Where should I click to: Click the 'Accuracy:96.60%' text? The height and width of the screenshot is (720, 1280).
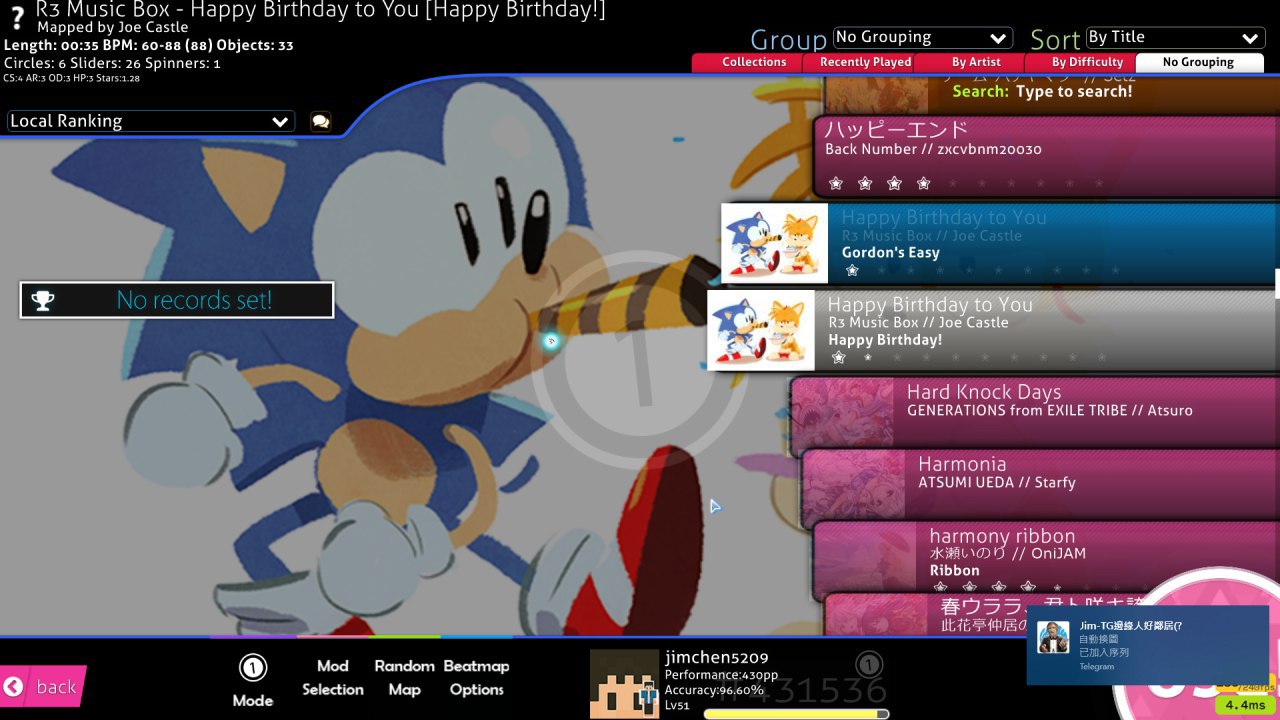pos(714,690)
